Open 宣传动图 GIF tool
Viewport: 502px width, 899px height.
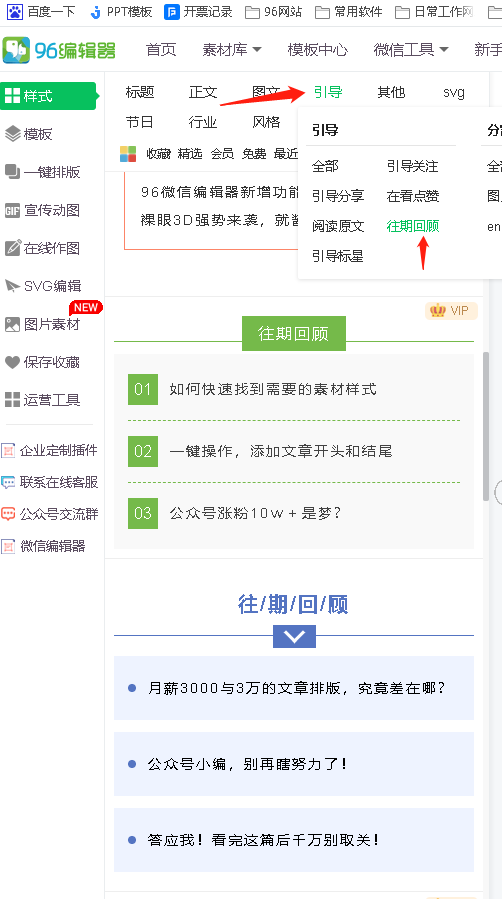coord(42,210)
